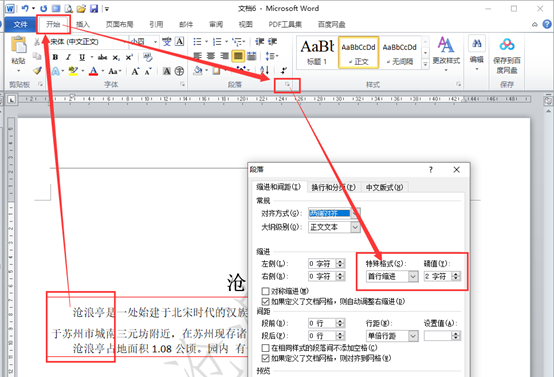Screen dimensions: 554x377
Task: Click the Sort (A-Z) icon
Action: click(265, 70)
